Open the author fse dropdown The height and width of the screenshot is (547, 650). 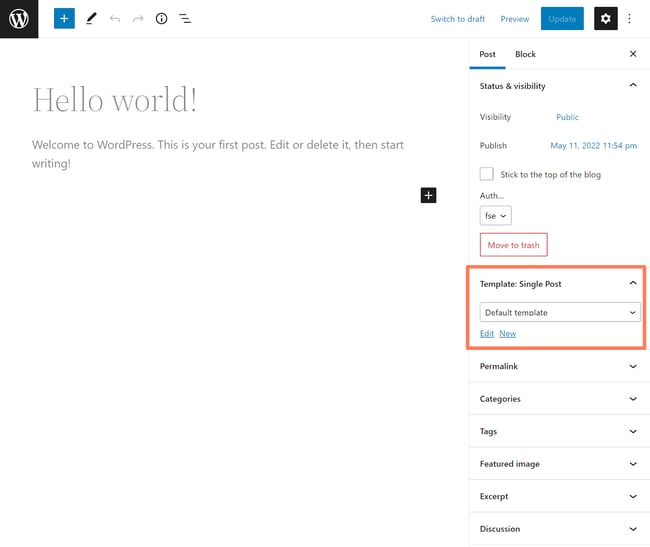point(495,215)
